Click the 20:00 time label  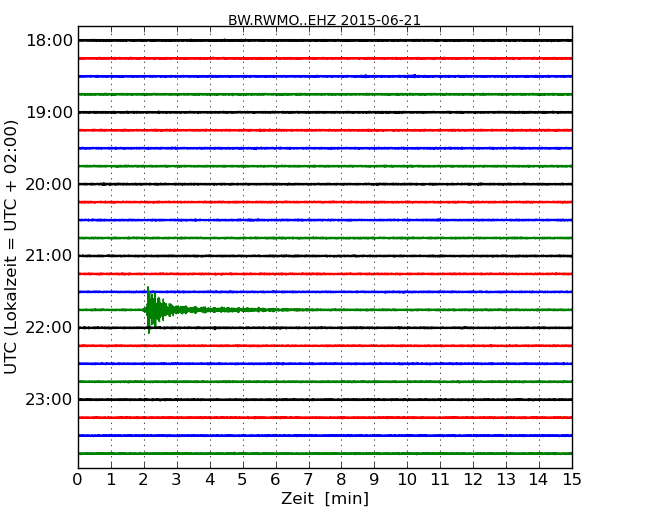pyautogui.click(x=49, y=184)
